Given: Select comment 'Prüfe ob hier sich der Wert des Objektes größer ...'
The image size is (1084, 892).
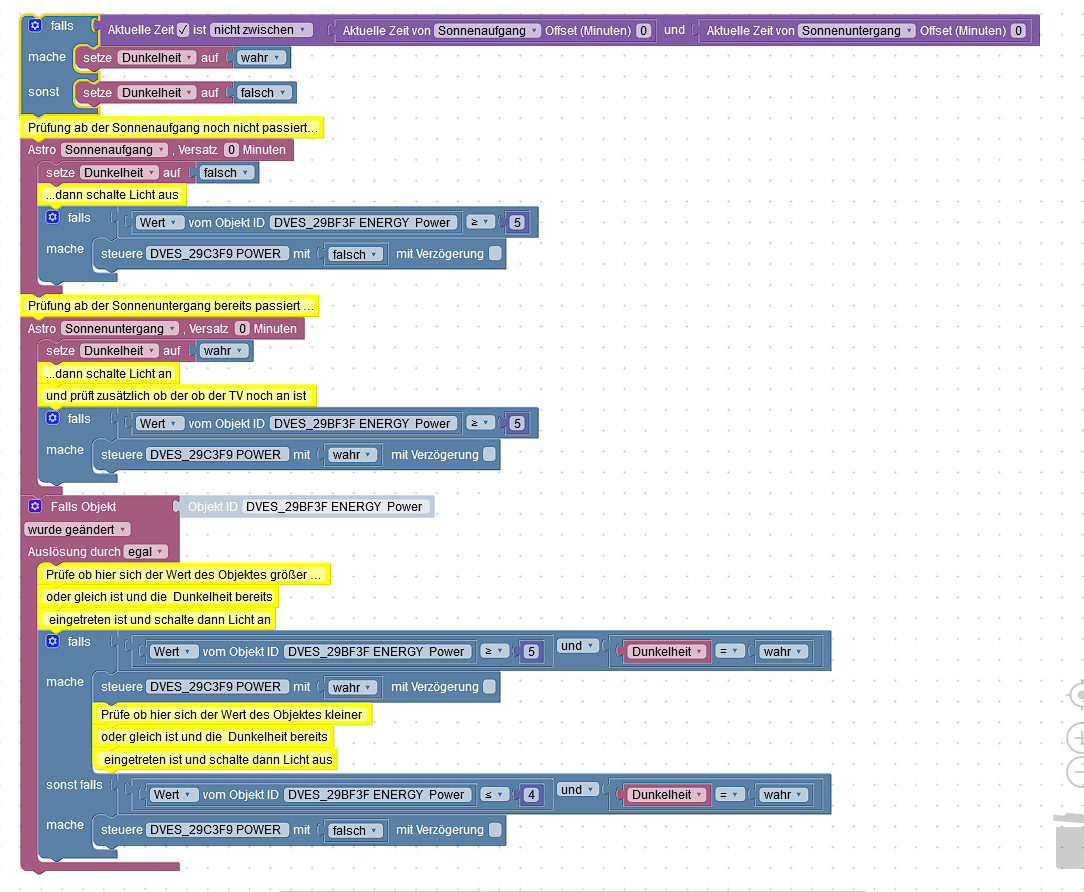Looking at the screenshot, I should [183, 575].
